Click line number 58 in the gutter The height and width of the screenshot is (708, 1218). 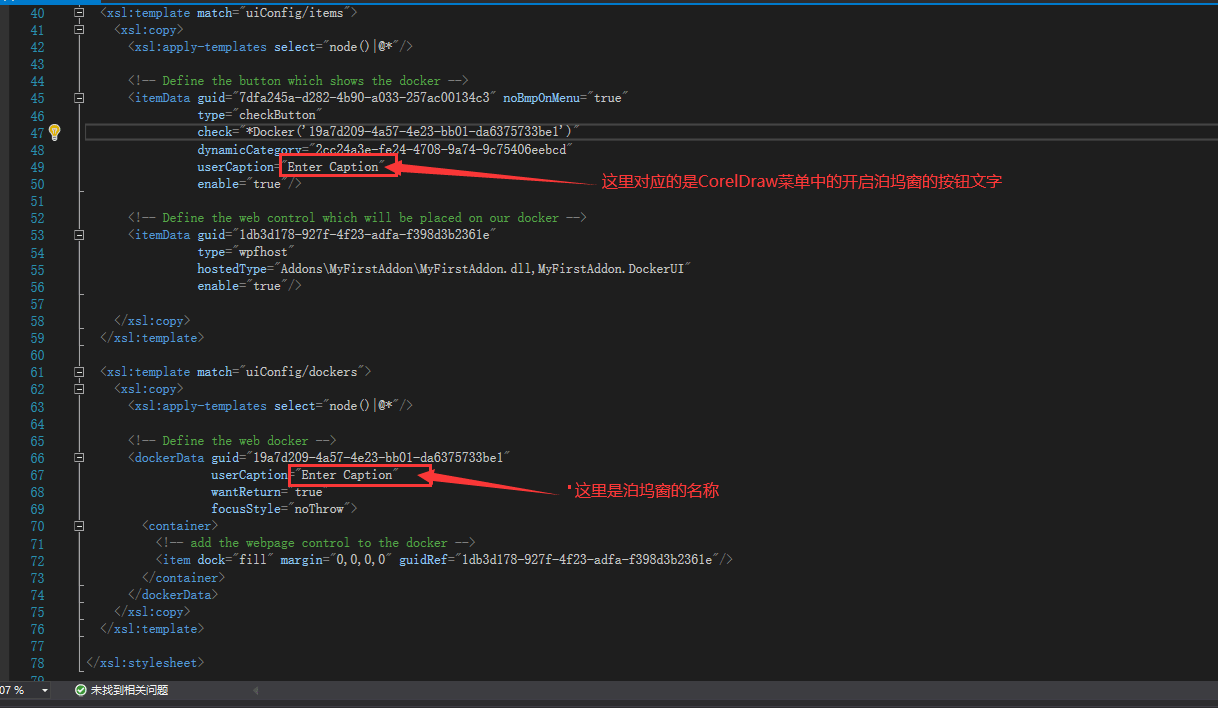coord(37,321)
